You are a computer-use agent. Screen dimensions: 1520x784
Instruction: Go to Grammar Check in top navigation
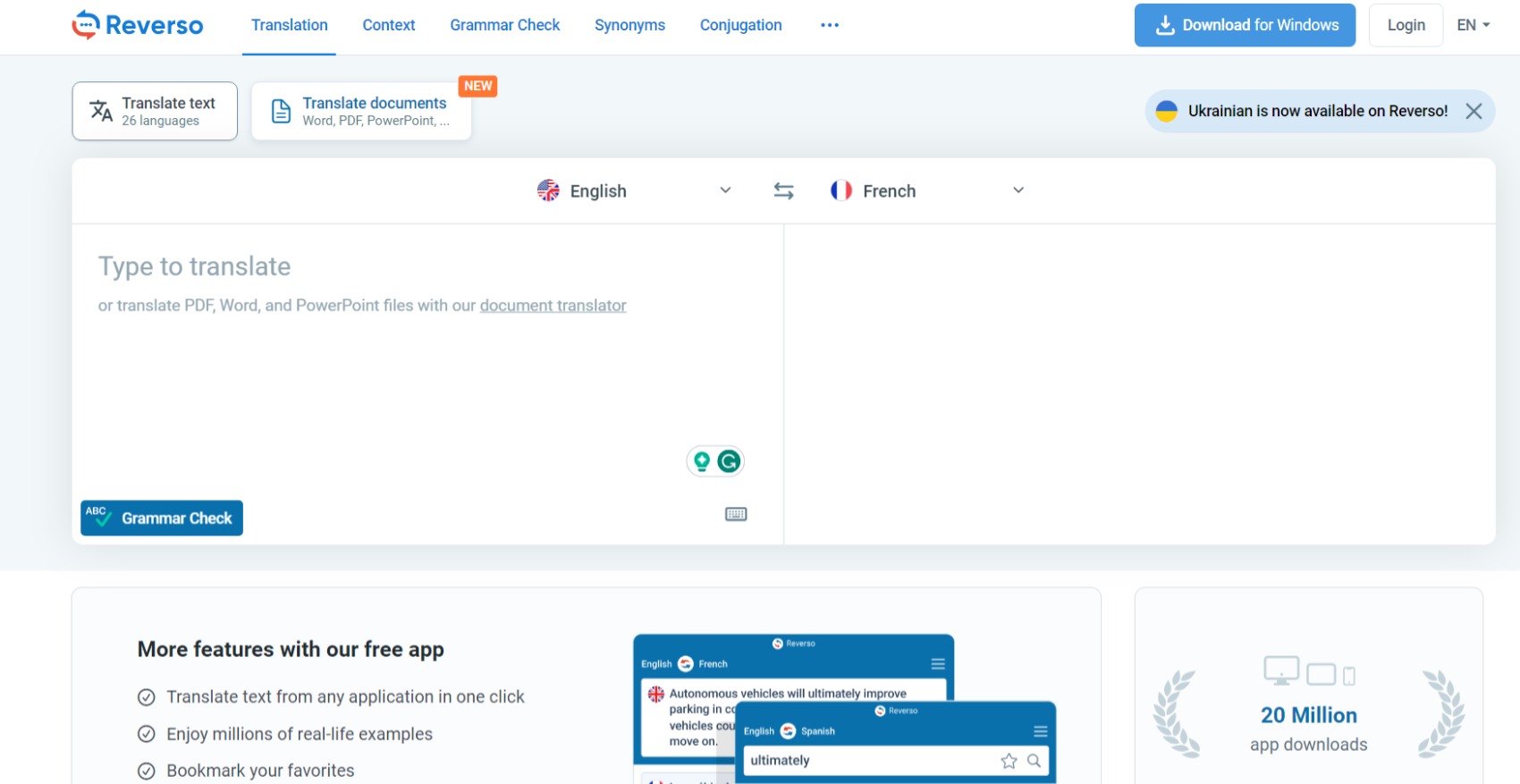point(505,25)
